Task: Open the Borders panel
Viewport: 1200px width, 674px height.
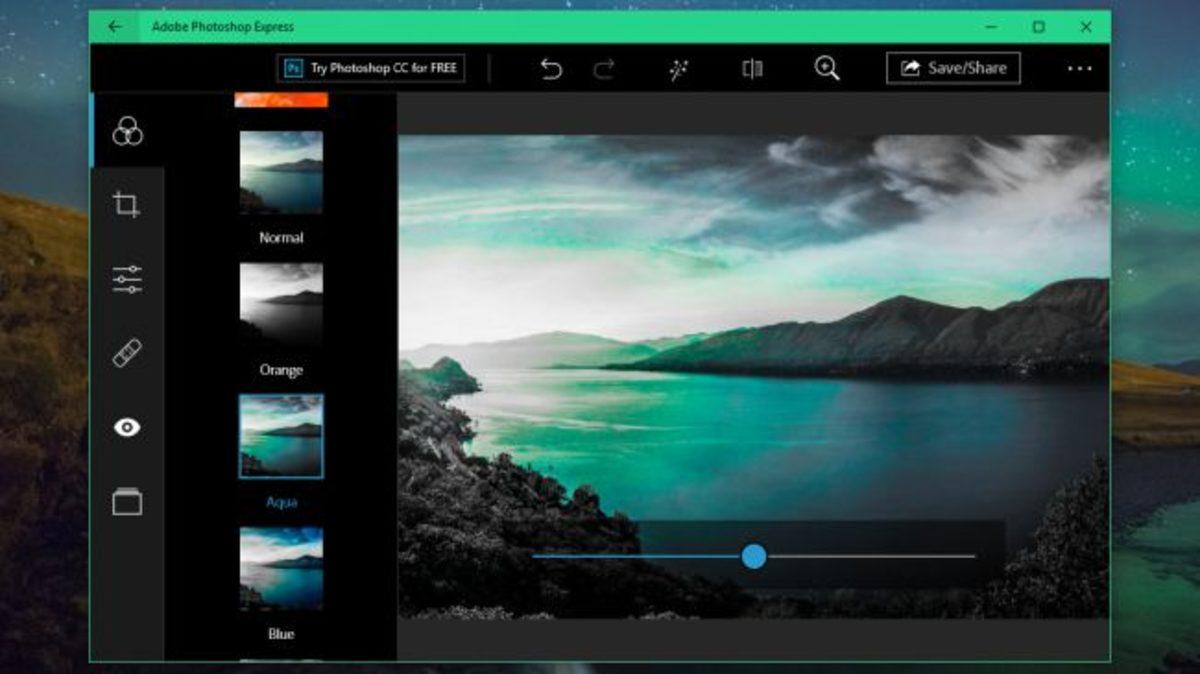Action: point(127,503)
